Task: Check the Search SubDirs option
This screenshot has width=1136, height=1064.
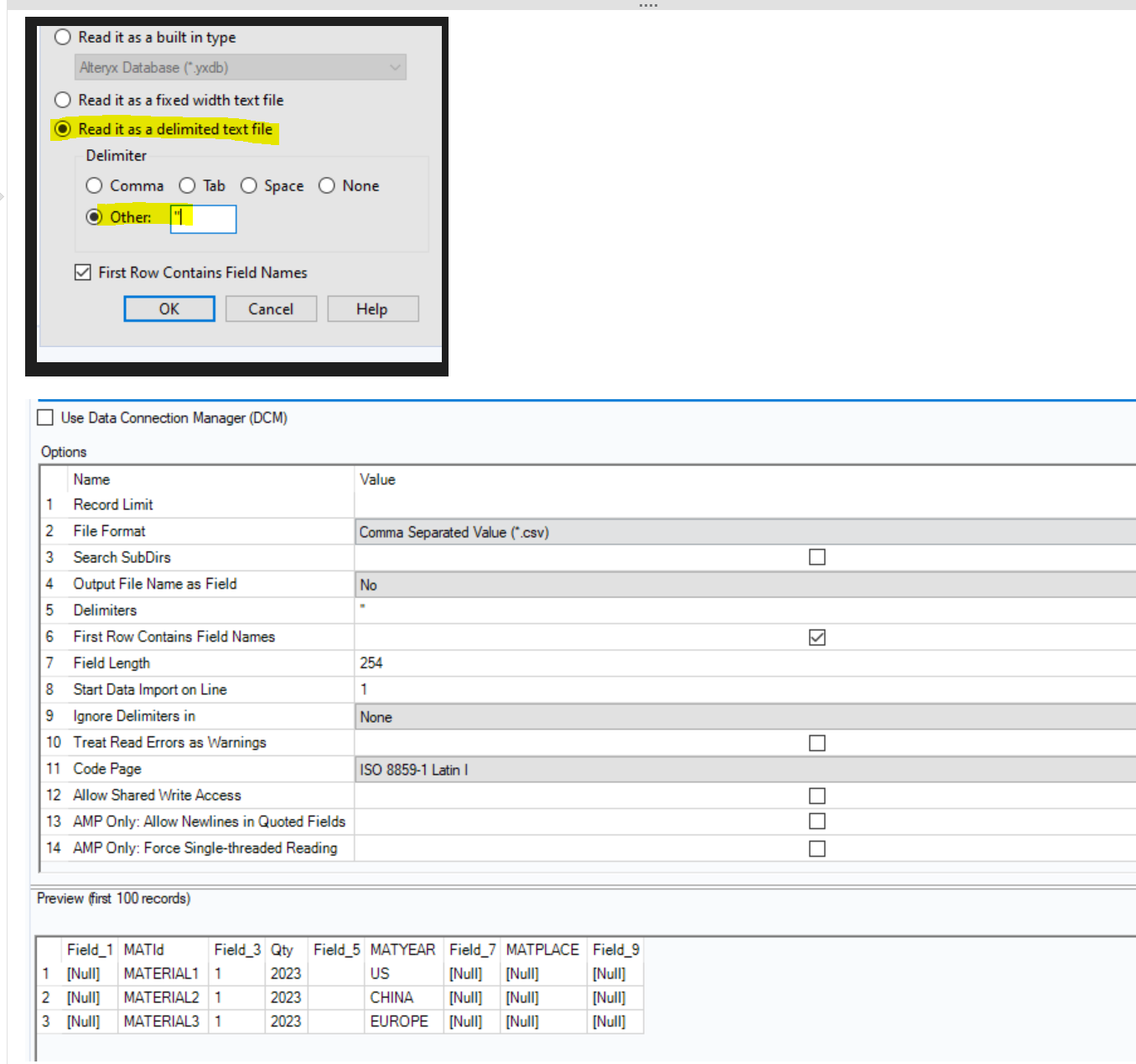Action: point(816,557)
